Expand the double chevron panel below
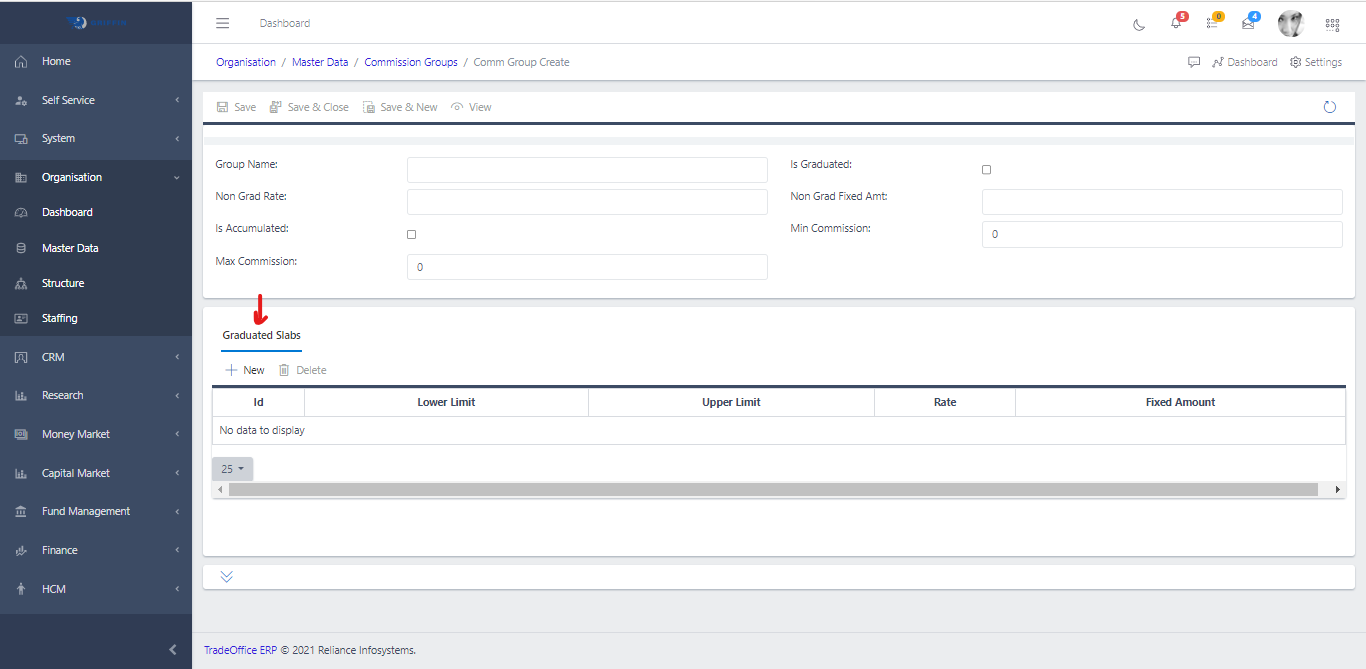 click(x=226, y=577)
